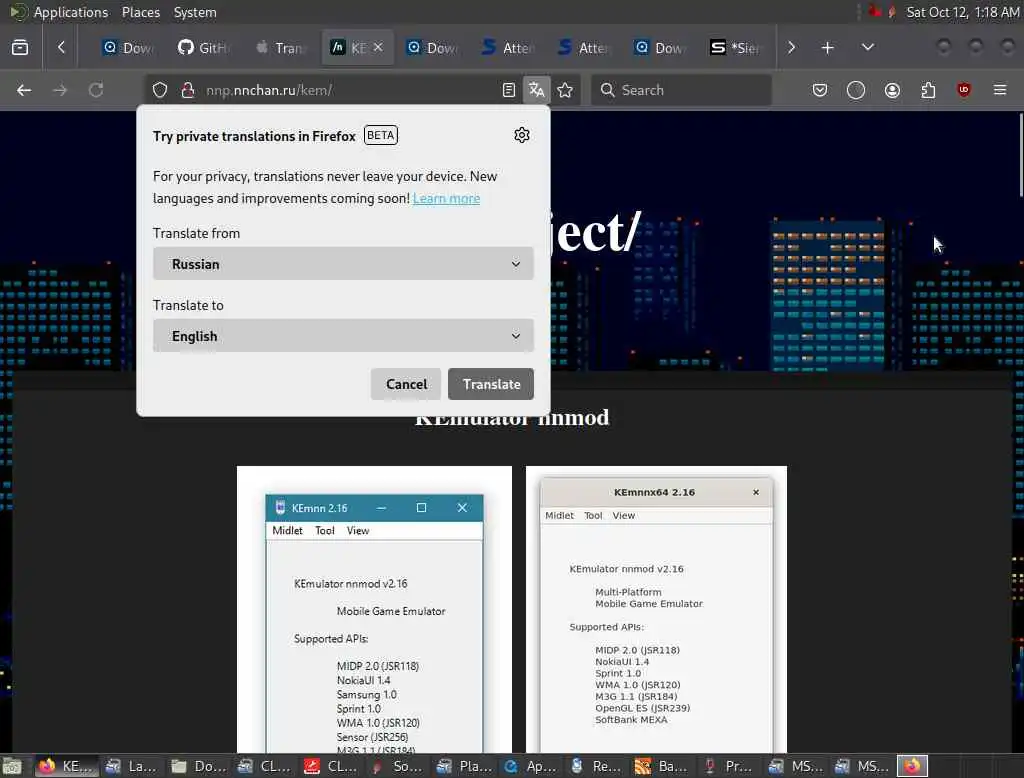Open translation settings gear icon

[x=521, y=135]
